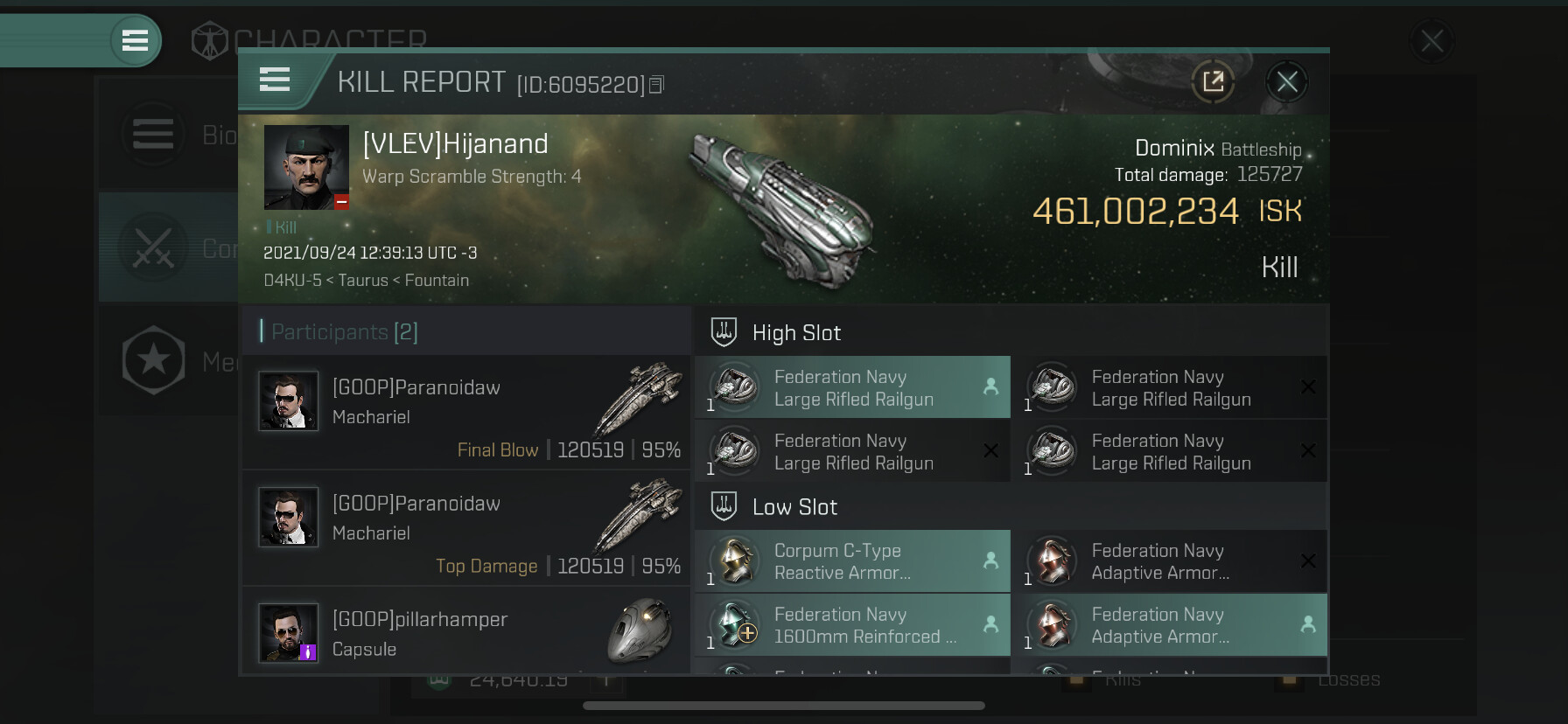
Task: Close the Kill Report window
Action: (x=1286, y=82)
